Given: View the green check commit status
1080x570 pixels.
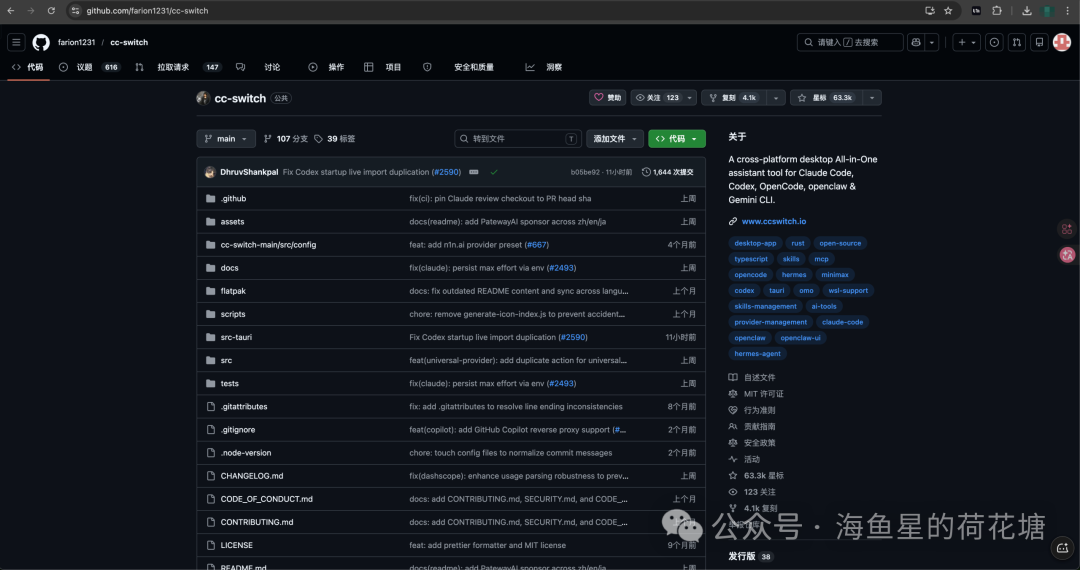Looking at the screenshot, I should coord(494,172).
